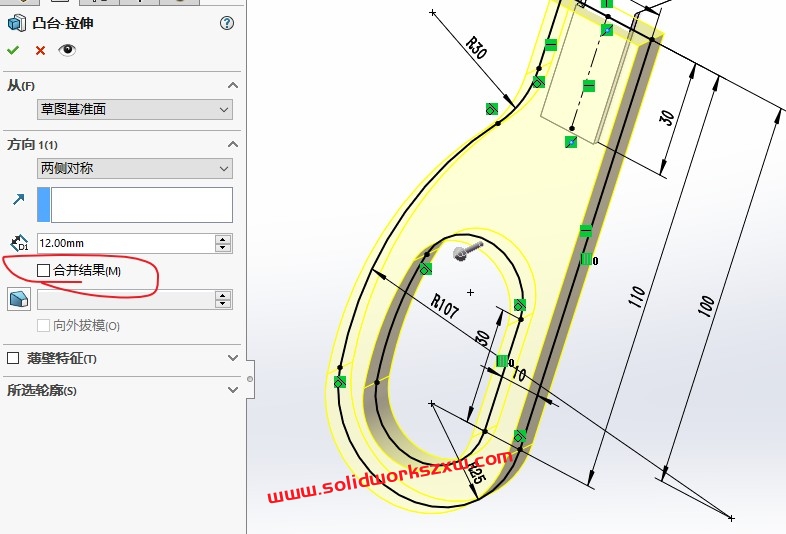Click the draft on/off icon

pos(18,299)
